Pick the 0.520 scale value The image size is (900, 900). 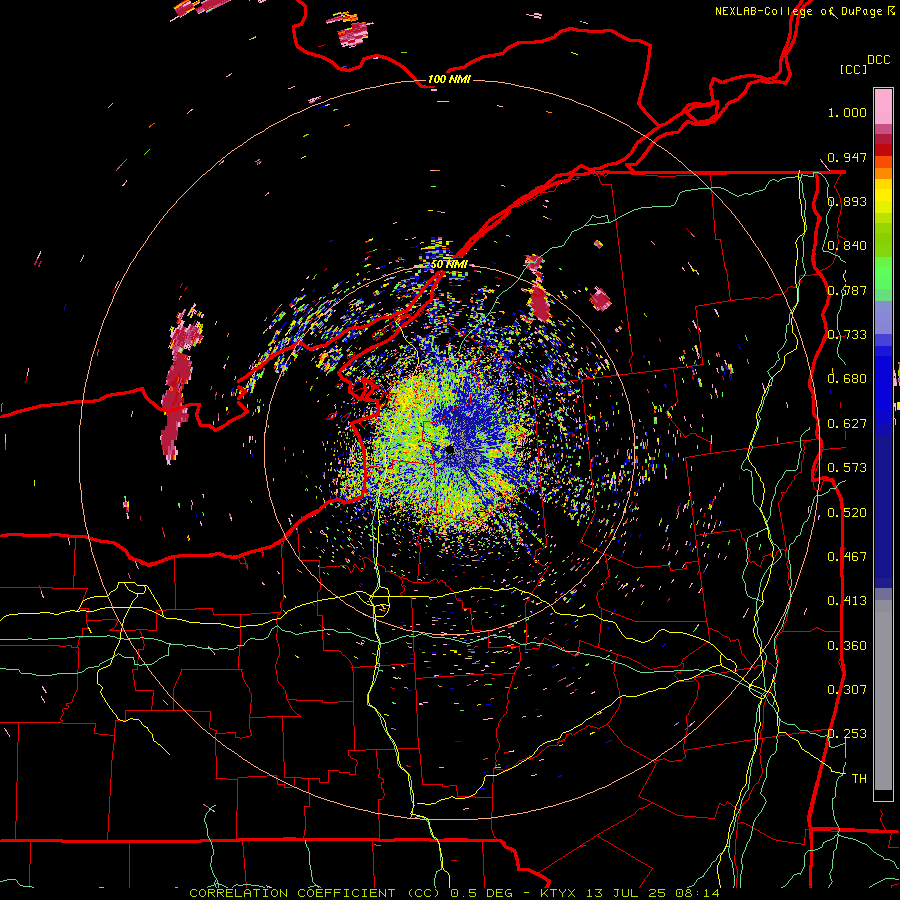pyautogui.click(x=847, y=513)
